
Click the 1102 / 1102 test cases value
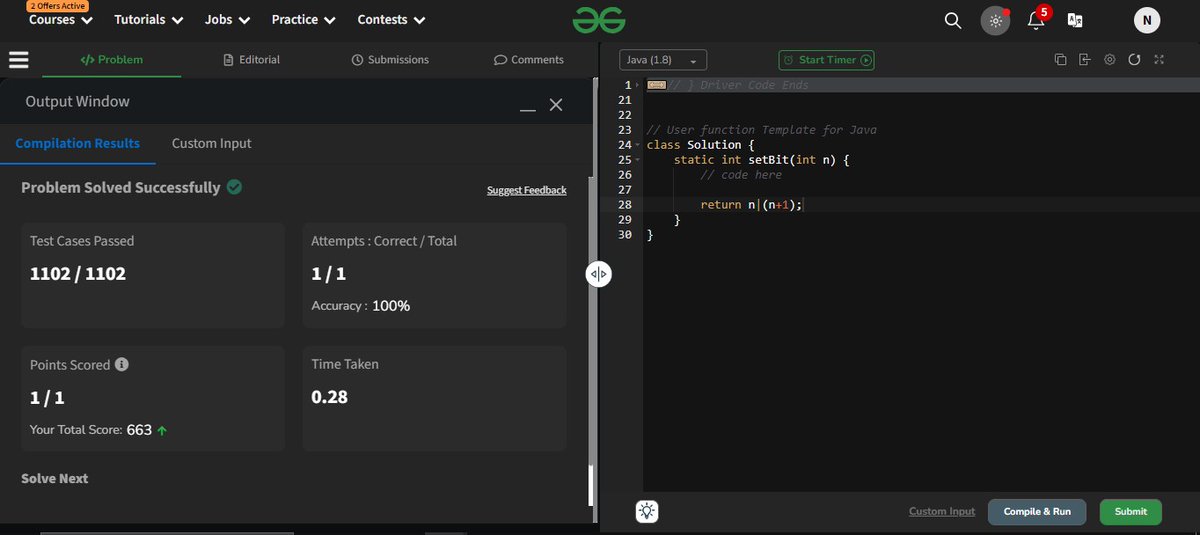coord(78,273)
